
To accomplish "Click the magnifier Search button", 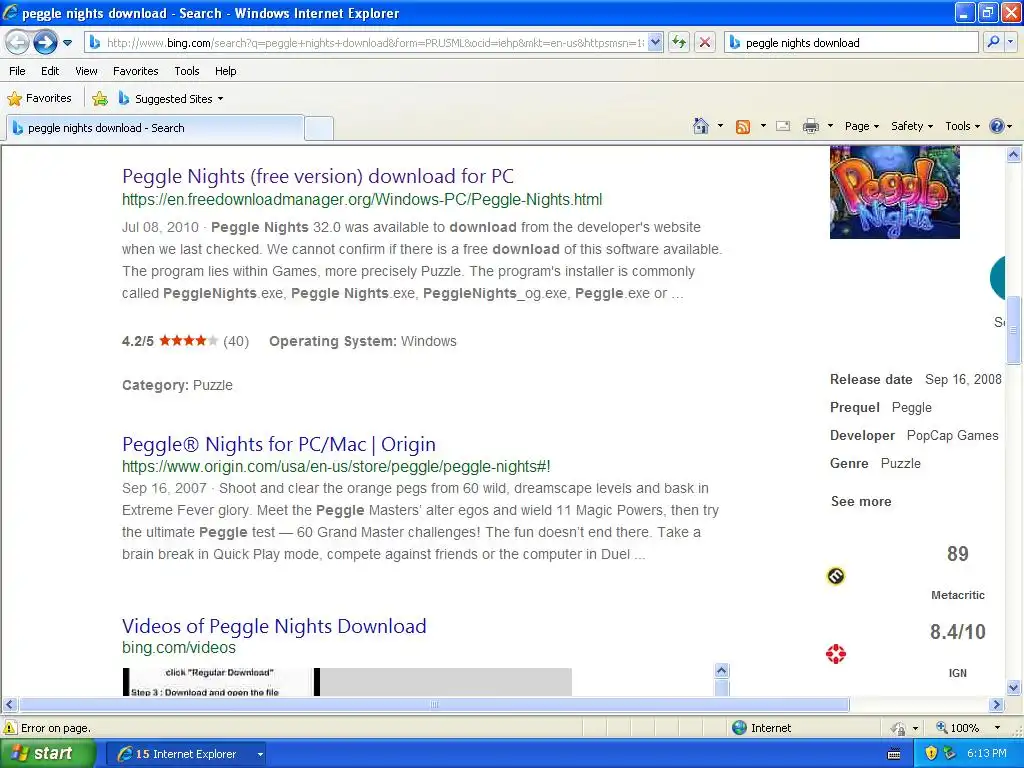I will [993, 42].
